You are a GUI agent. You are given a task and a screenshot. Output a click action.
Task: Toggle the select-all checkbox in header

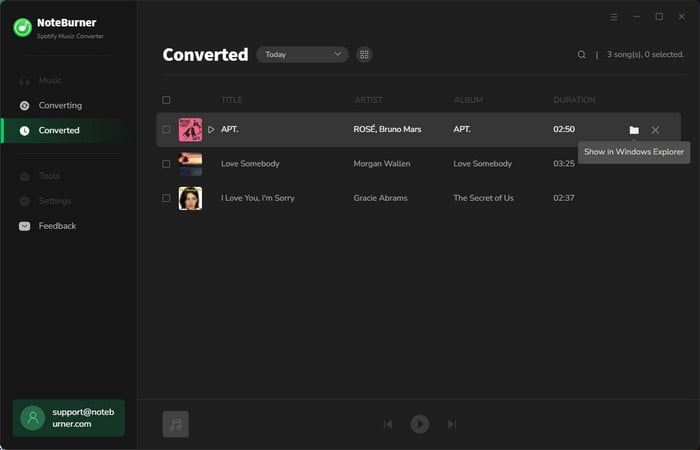(x=166, y=100)
